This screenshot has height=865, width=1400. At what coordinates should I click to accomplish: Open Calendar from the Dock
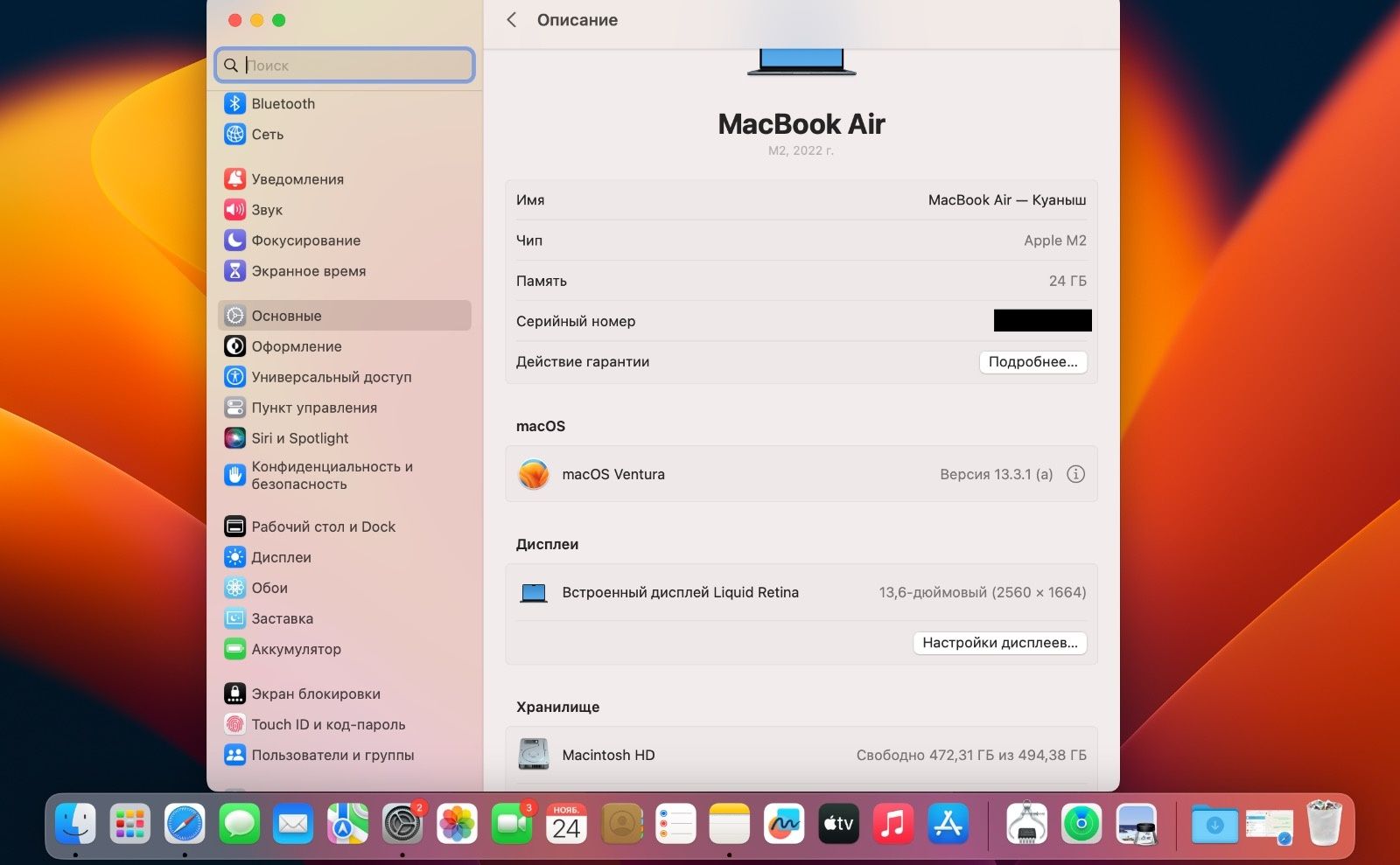point(566,823)
